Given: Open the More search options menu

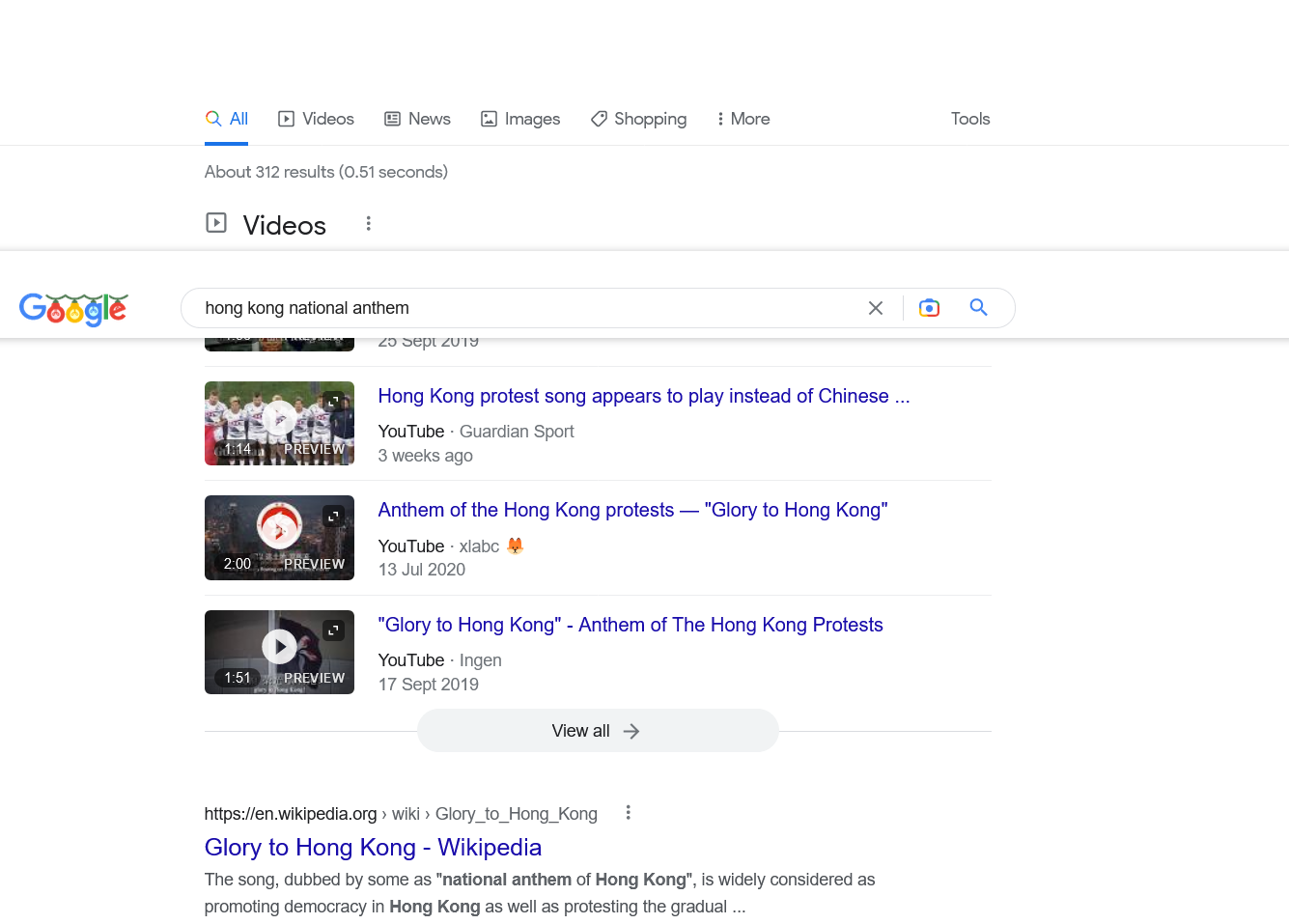Looking at the screenshot, I should (x=743, y=119).
